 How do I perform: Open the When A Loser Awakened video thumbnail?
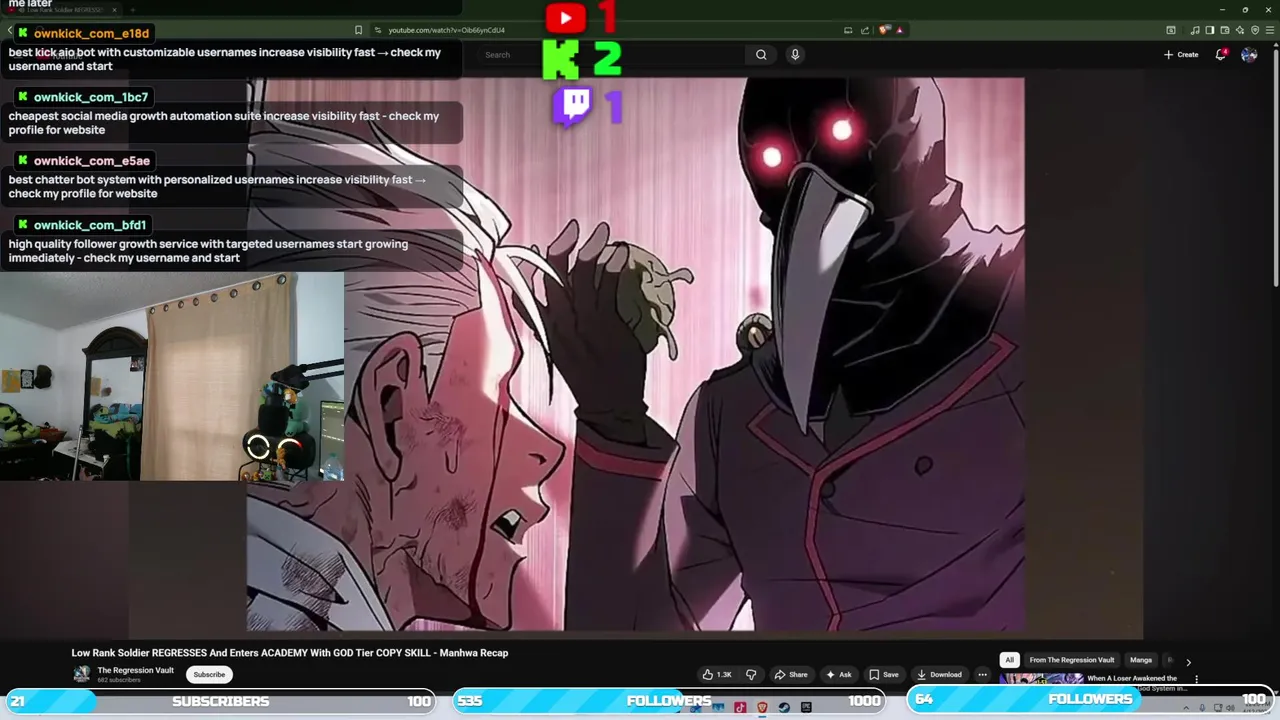pyautogui.click(x=1040, y=680)
